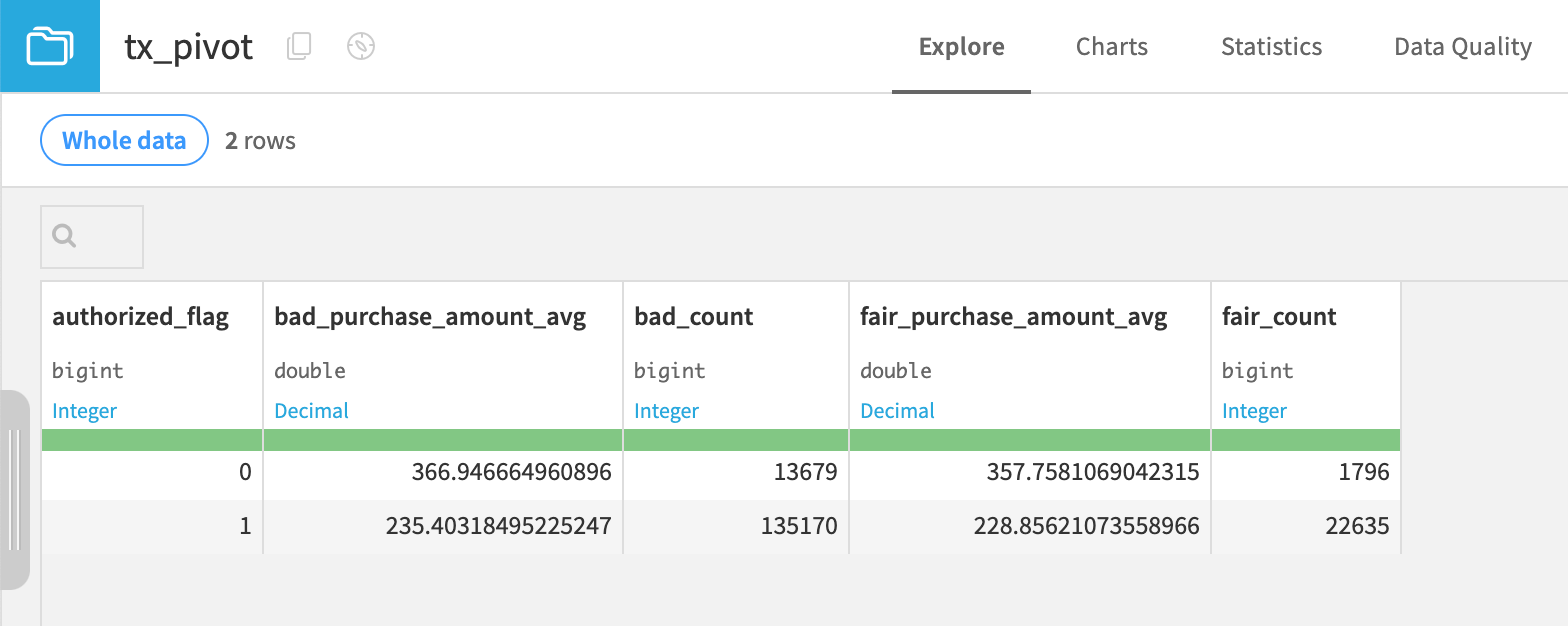Select the Data Quality tab
This screenshot has height=626, width=1568.
[1462, 47]
